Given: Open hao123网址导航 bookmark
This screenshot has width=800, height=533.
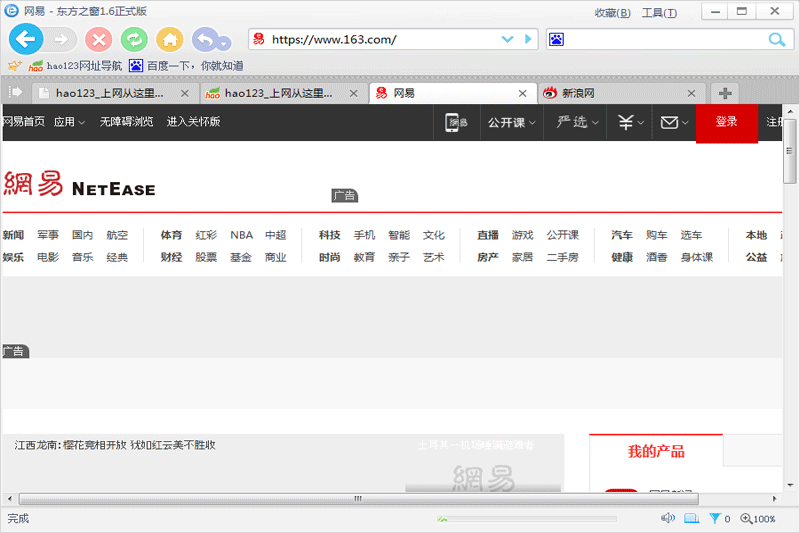Looking at the screenshot, I should click(75, 66).
